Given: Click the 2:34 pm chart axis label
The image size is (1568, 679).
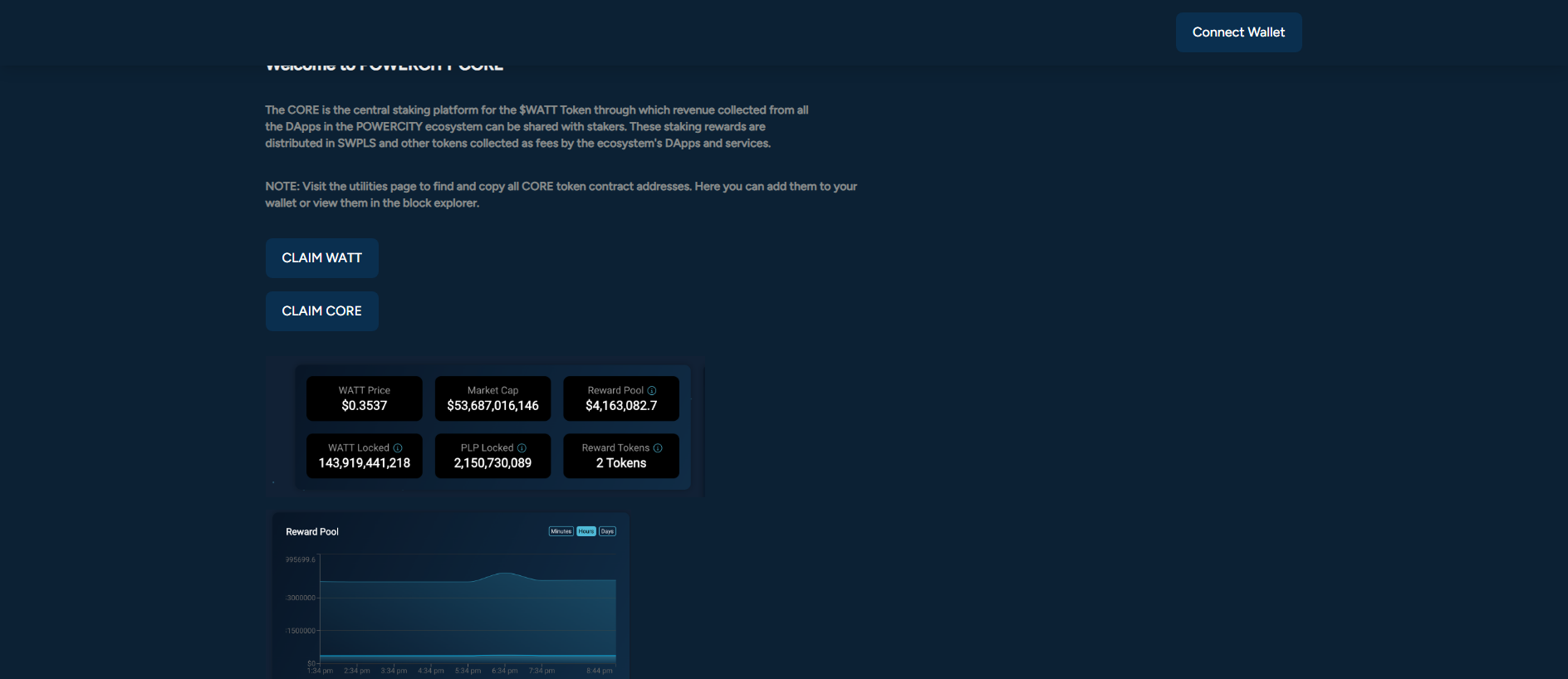Looking at the screenshot, I should pyautogui.click(x=357, y=671).
